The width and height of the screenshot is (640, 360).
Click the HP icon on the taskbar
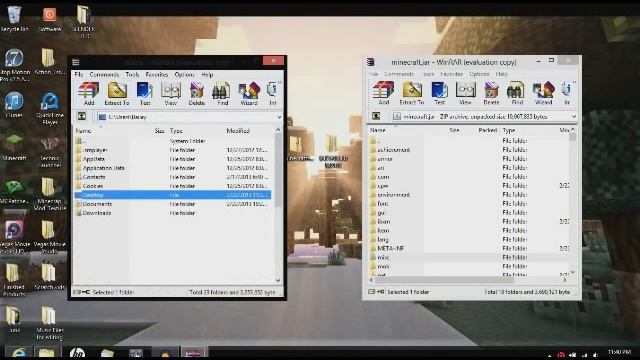click(76, 353)
